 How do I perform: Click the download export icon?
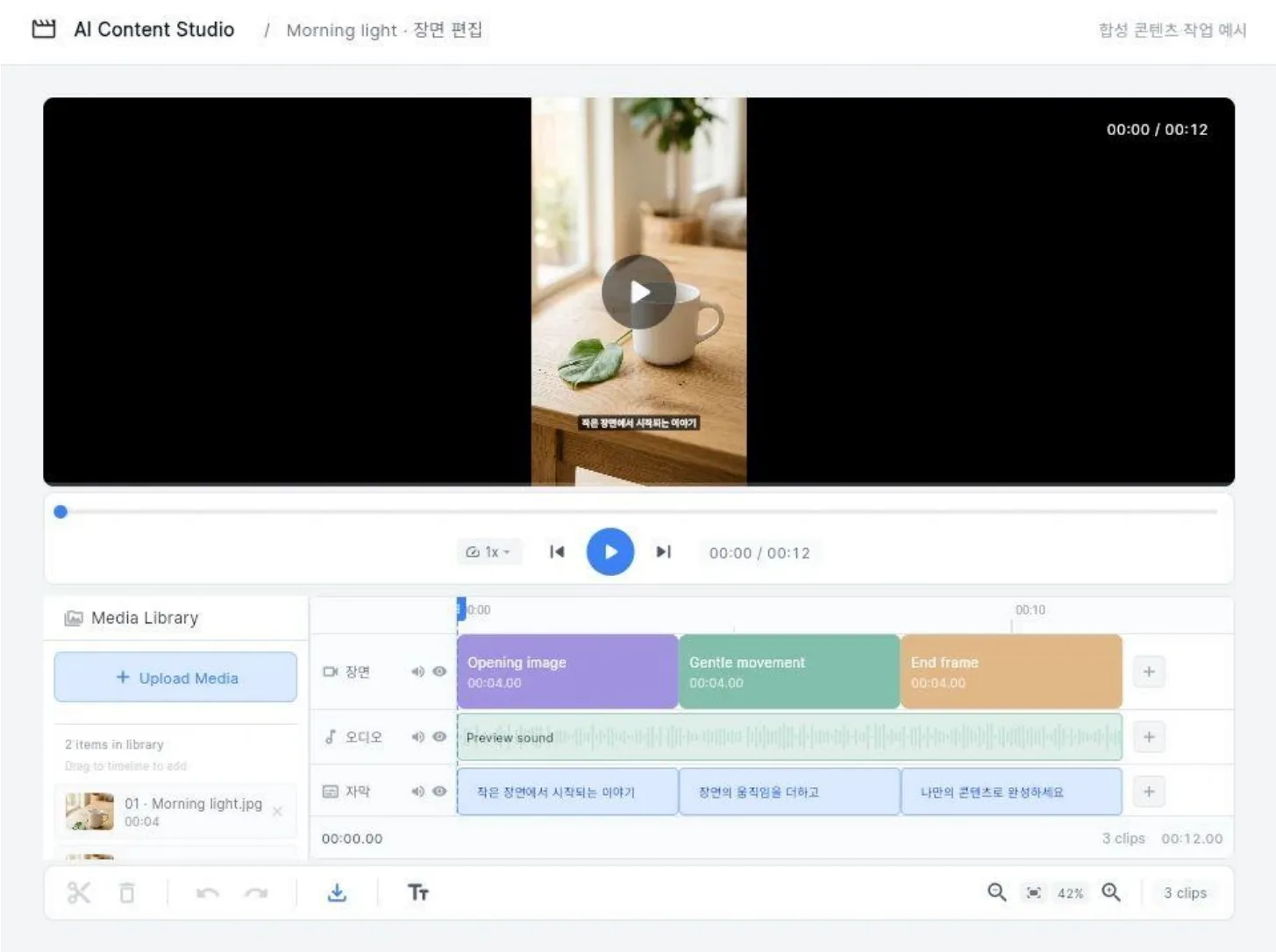[337, 892]
